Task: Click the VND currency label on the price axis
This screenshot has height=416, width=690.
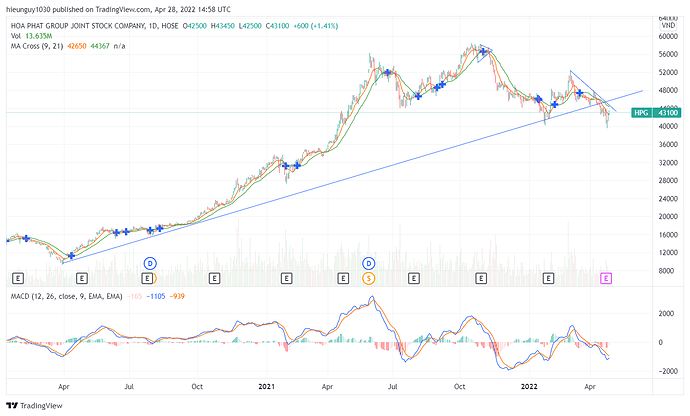Action: point(668,26)
